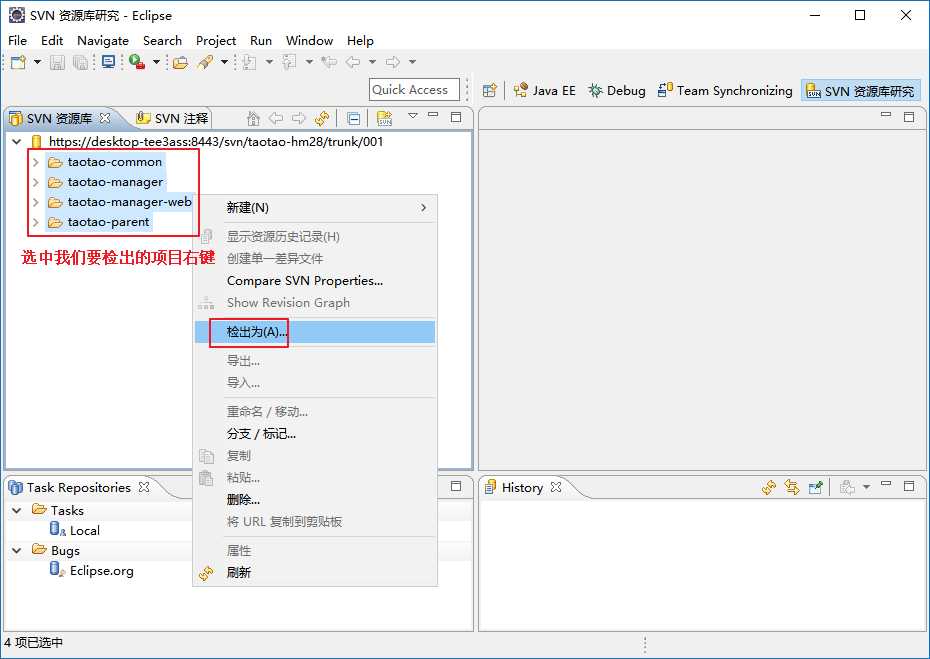Select the taotao-common folder row
930x659 pixels.
pyautogui.click(x=105, y=162)
